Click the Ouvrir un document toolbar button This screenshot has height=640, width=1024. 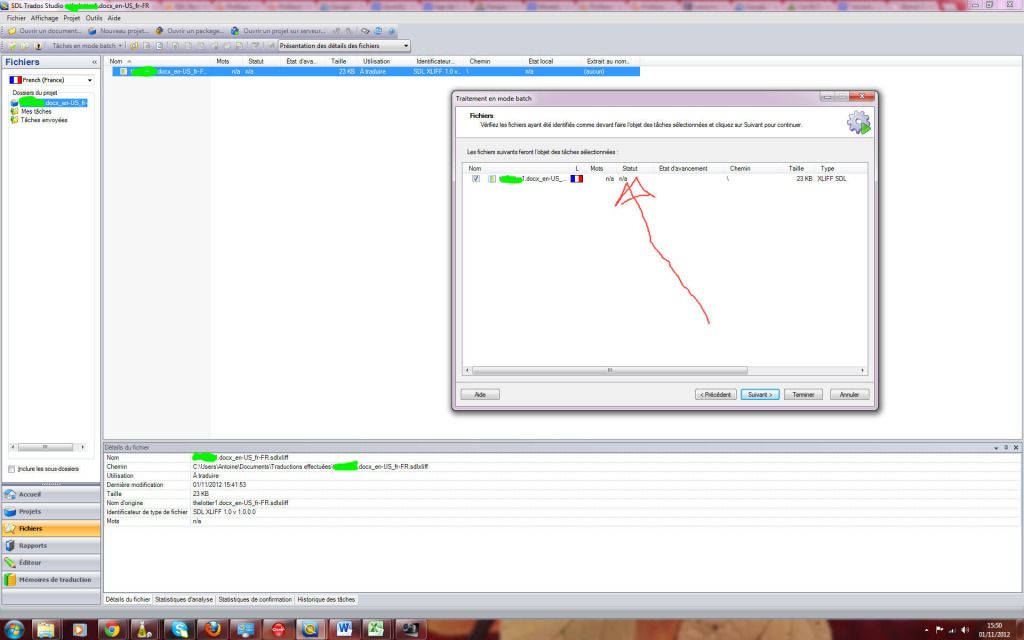44,31
